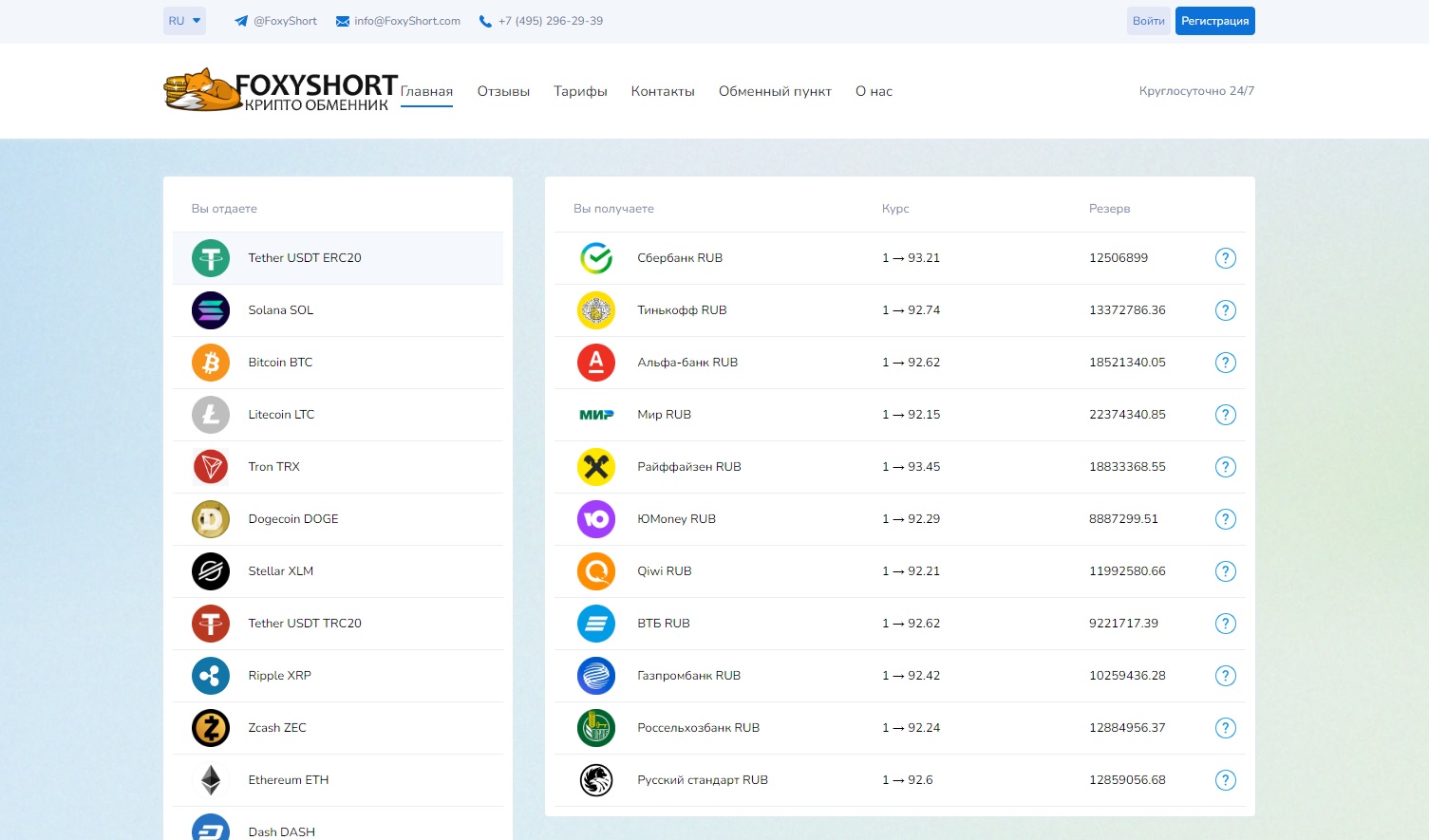Image resolution: width=1429 pixels, height=840 pixels.
Task: Open help icon for Мир RUB row
Action: click(x=1226, y=415)
